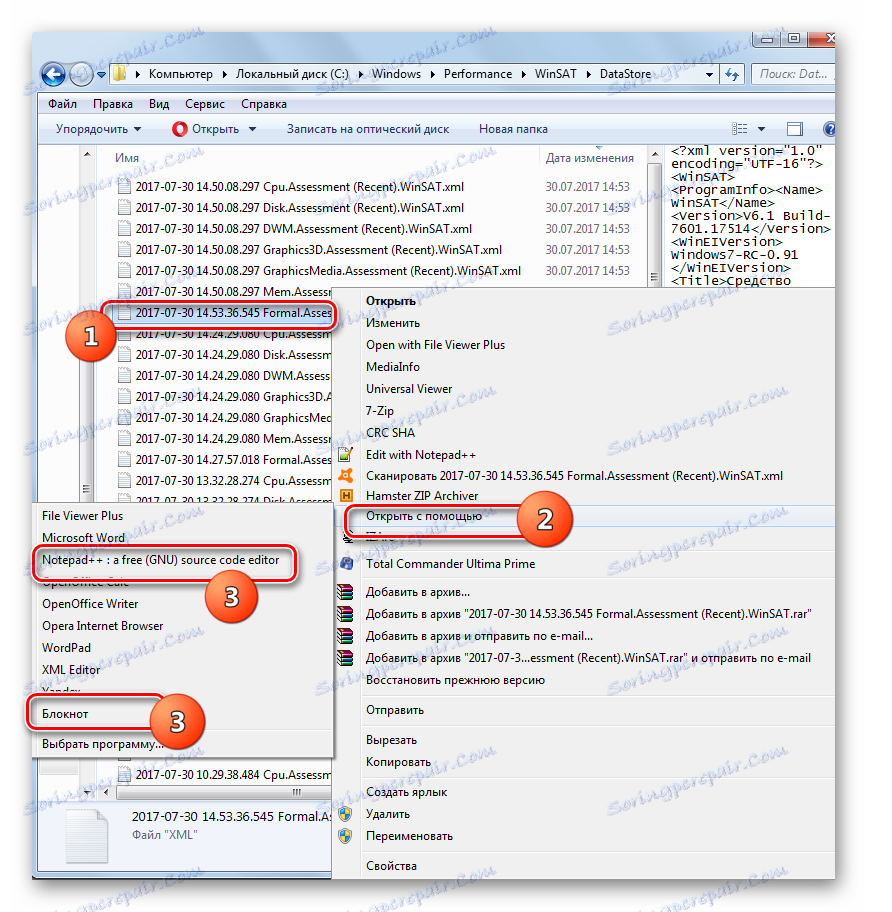892x912 pixels.
Task: Click the Компьютер breadcrumb in address bar
Action: [180, 74]
